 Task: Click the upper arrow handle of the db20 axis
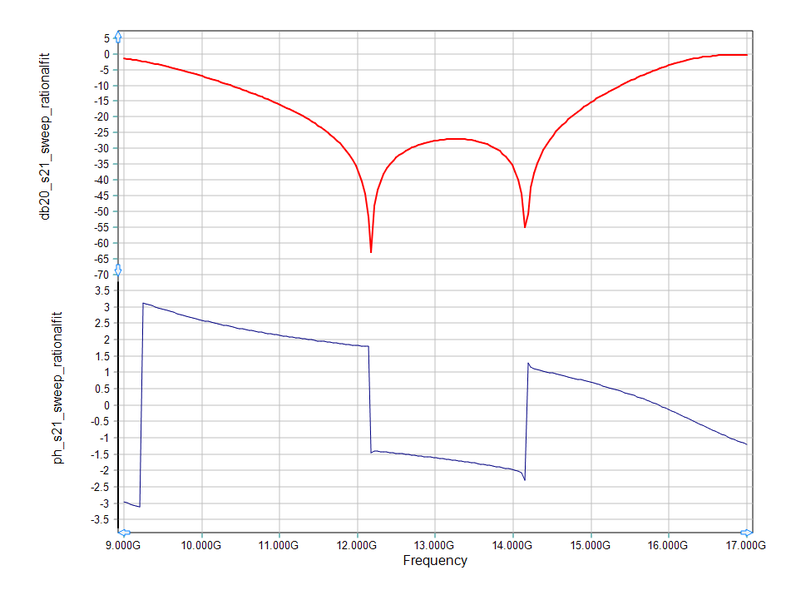(x=118, y=37)
